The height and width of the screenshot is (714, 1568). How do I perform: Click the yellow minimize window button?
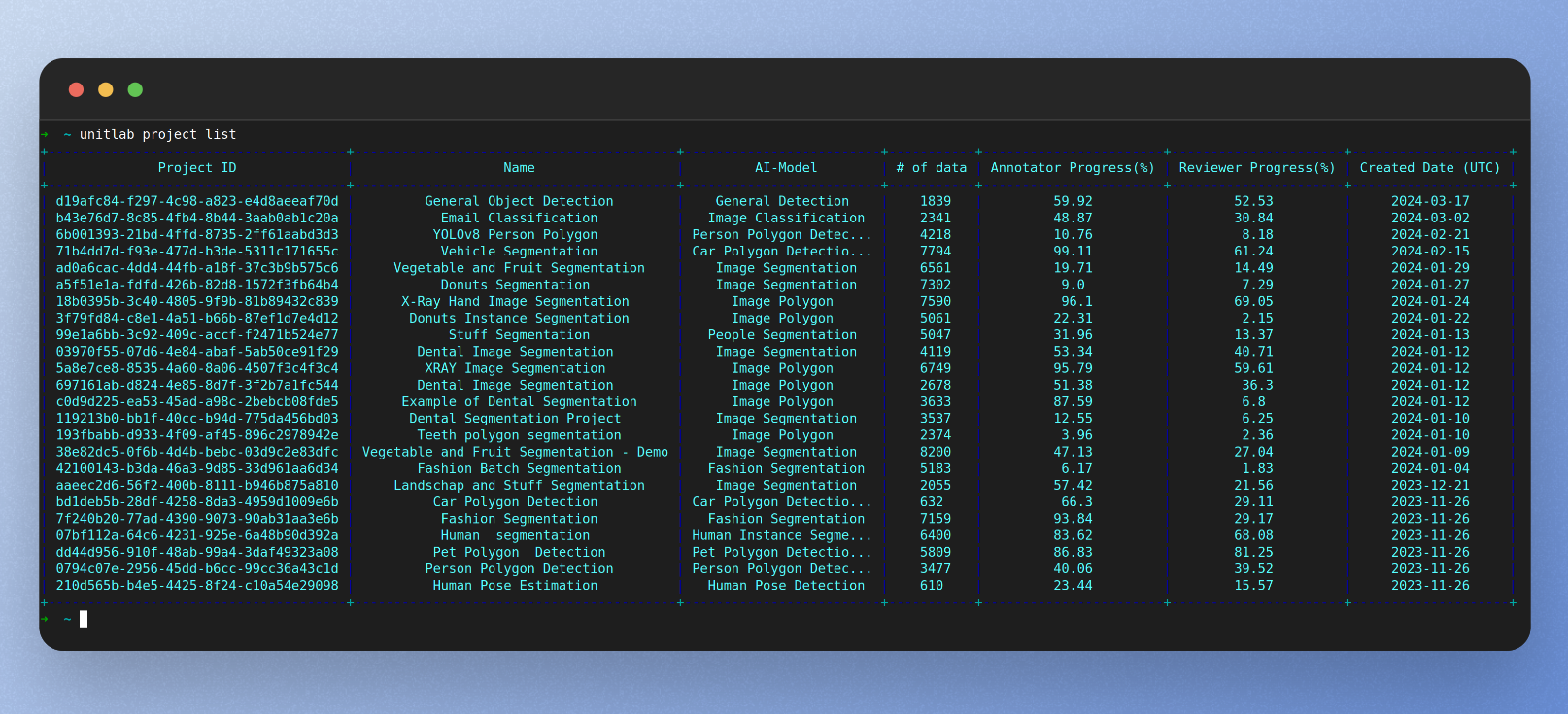click(106, 90)
